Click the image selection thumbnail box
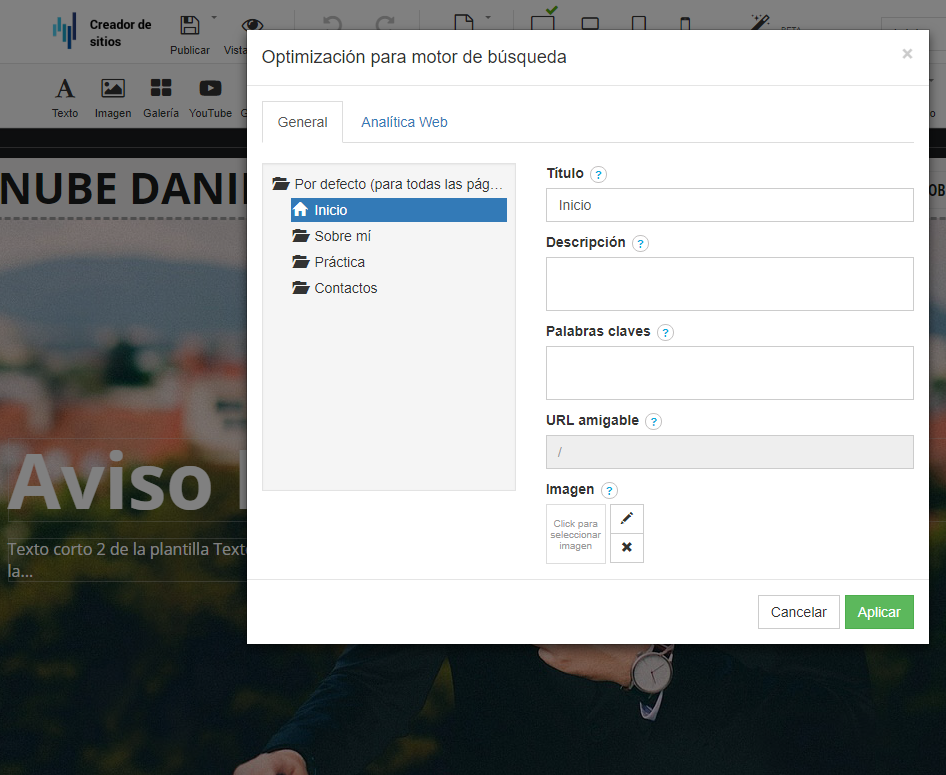 [576, 534]
